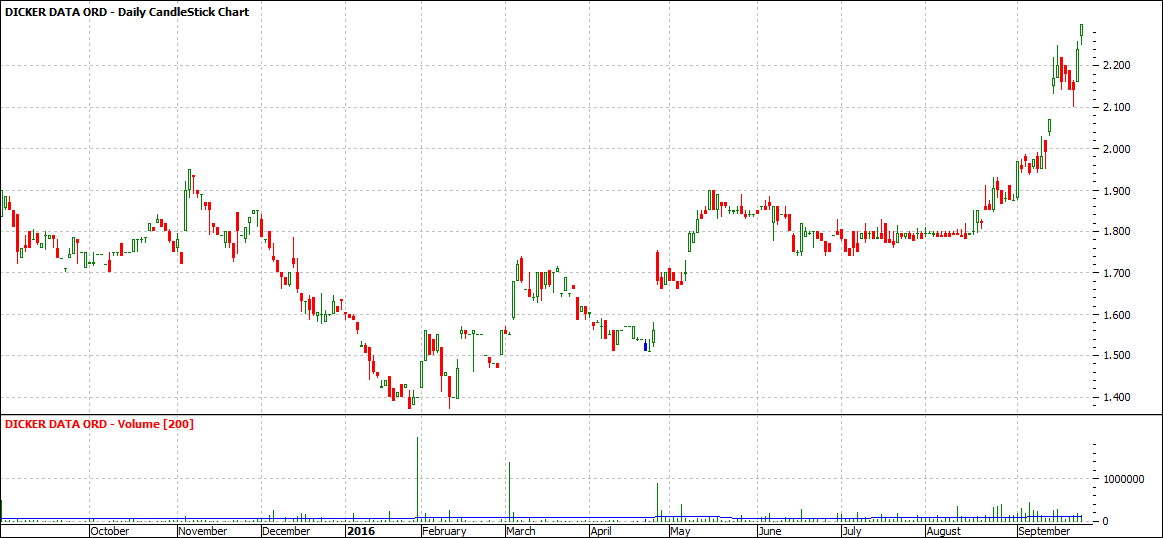The image size is (1163, 538).
Task: Click the 1.500 price axis label
Action: (x=1115, y=355)
